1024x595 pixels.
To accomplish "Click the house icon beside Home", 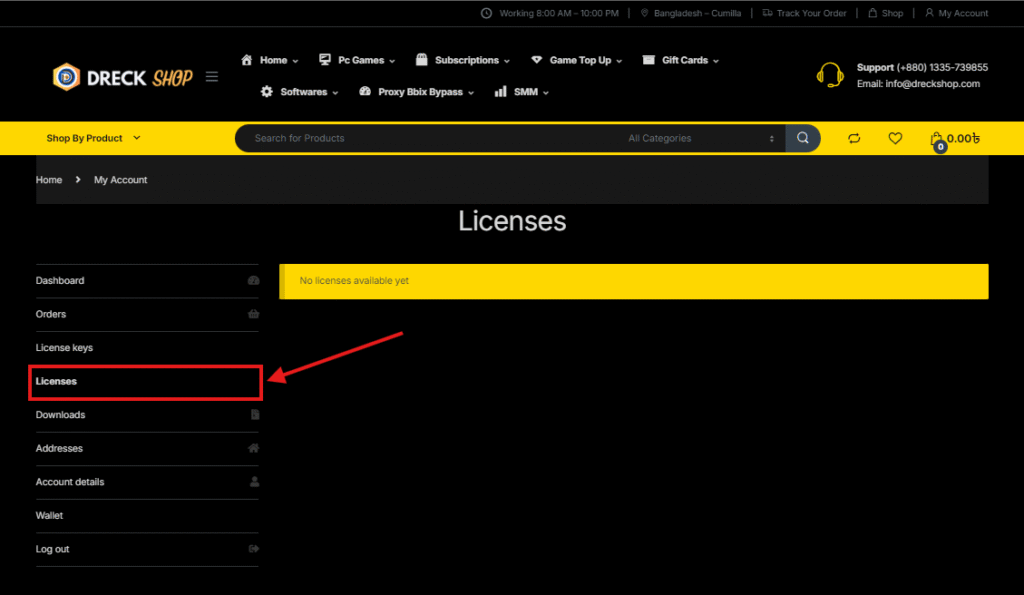I will click(246, 60).
